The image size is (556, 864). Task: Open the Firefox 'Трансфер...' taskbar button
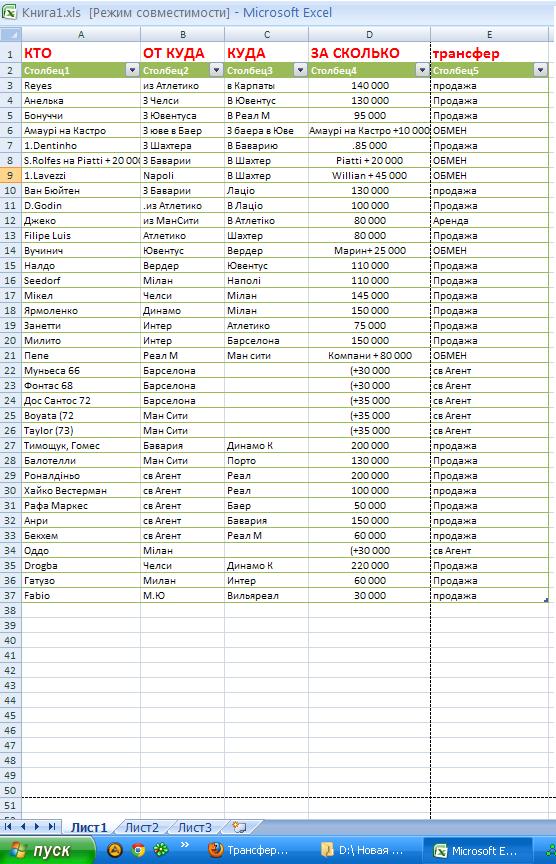click(x=249, y=850)
